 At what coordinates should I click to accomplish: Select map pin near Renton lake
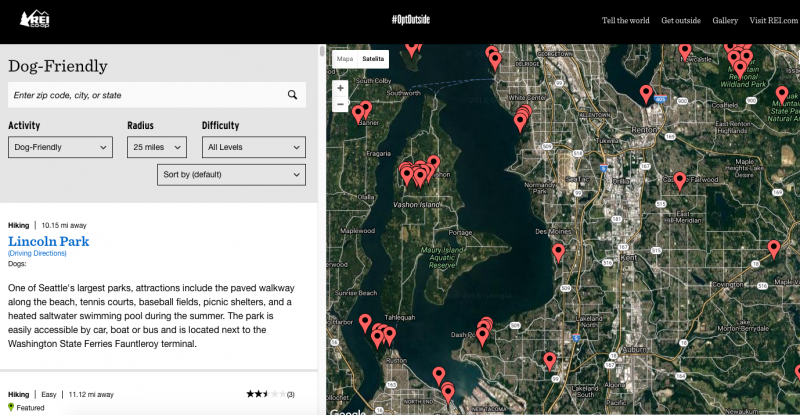[x=646, y=94]
